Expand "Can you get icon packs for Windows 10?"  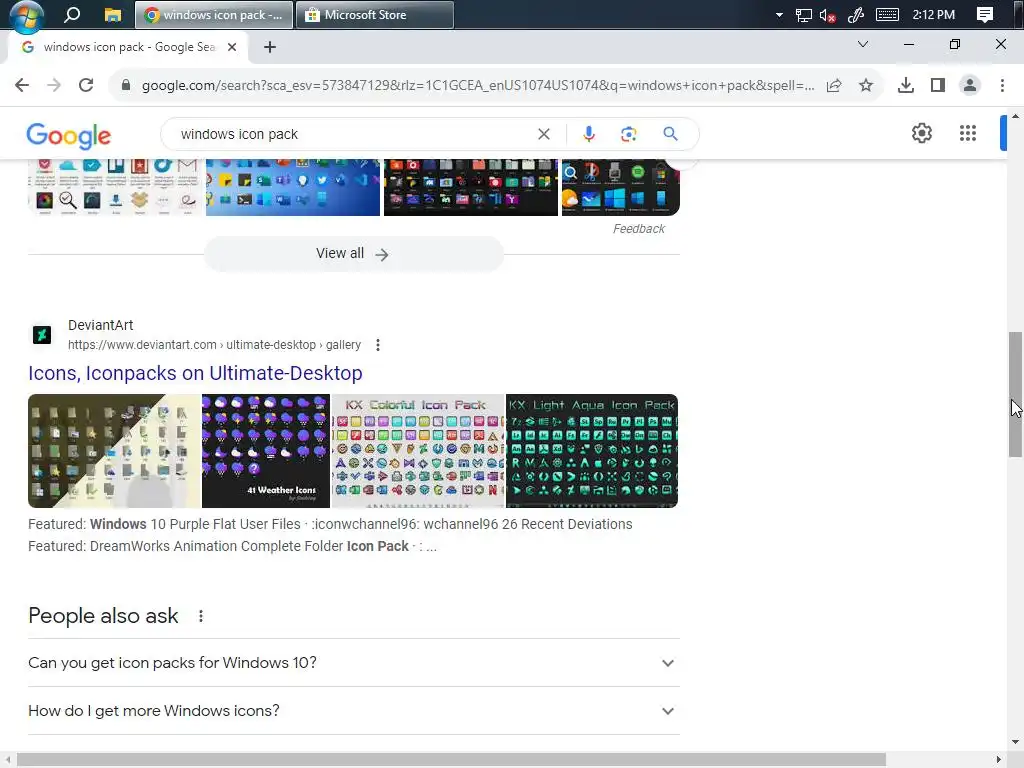[x=353, y=663]
